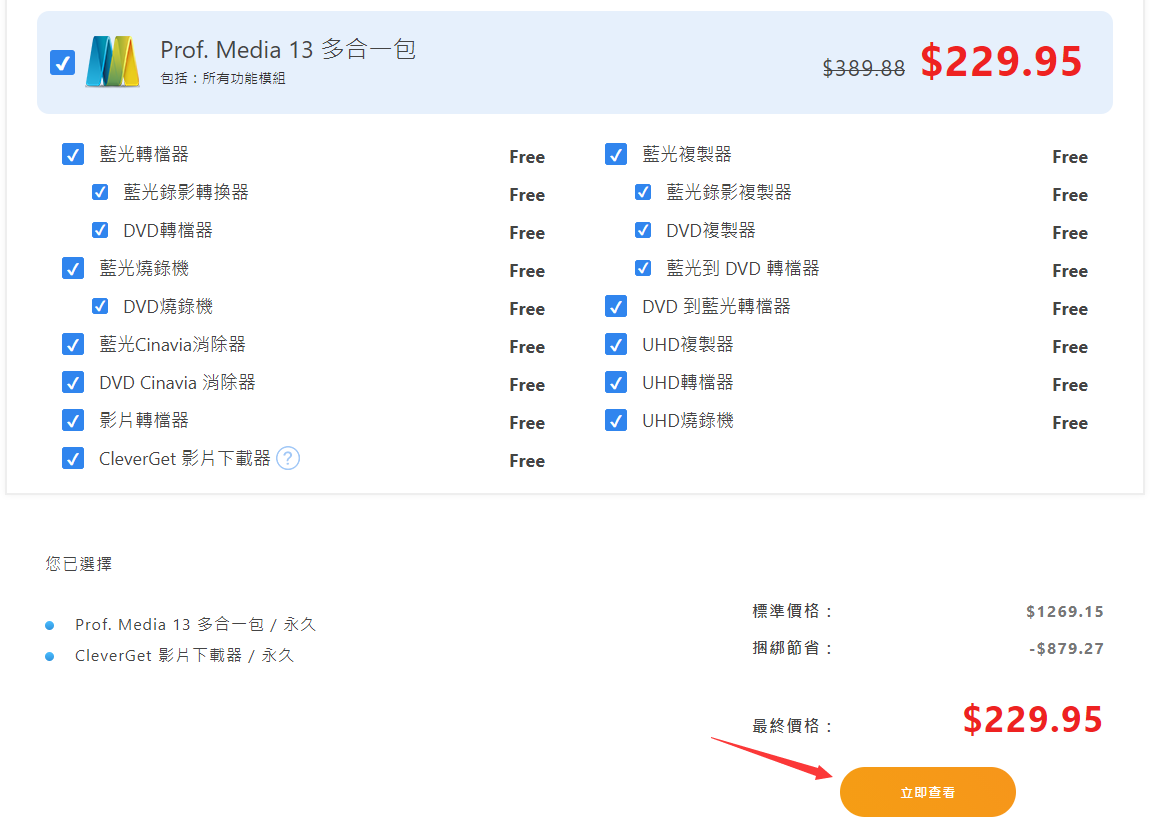The image size is (1152, 826).
Task: Toggle DVD 到藍光轉檔器 checkbox
Action: click(616, 306)
